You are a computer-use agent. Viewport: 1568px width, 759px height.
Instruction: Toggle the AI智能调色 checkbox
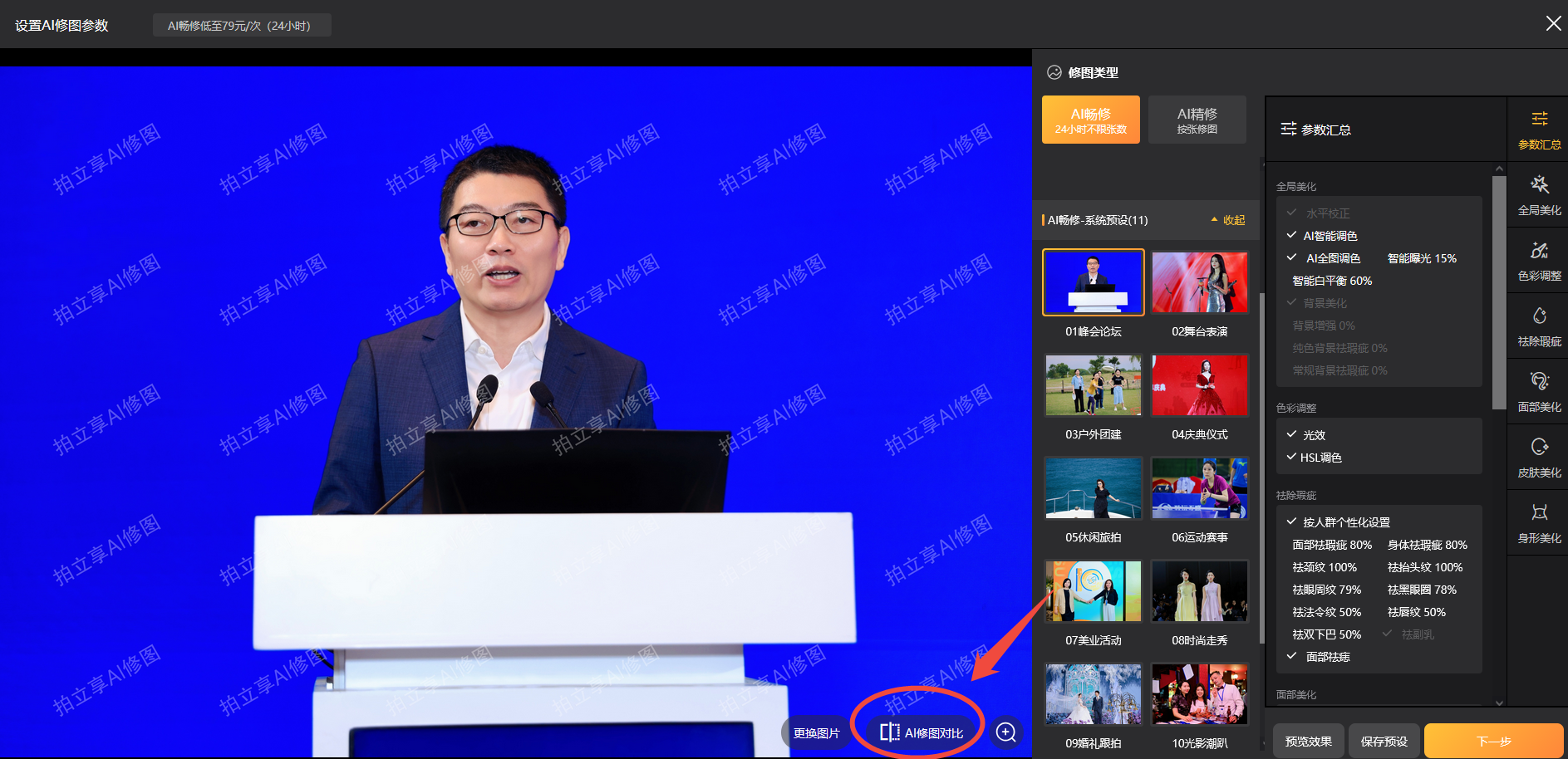point(1292,236)
